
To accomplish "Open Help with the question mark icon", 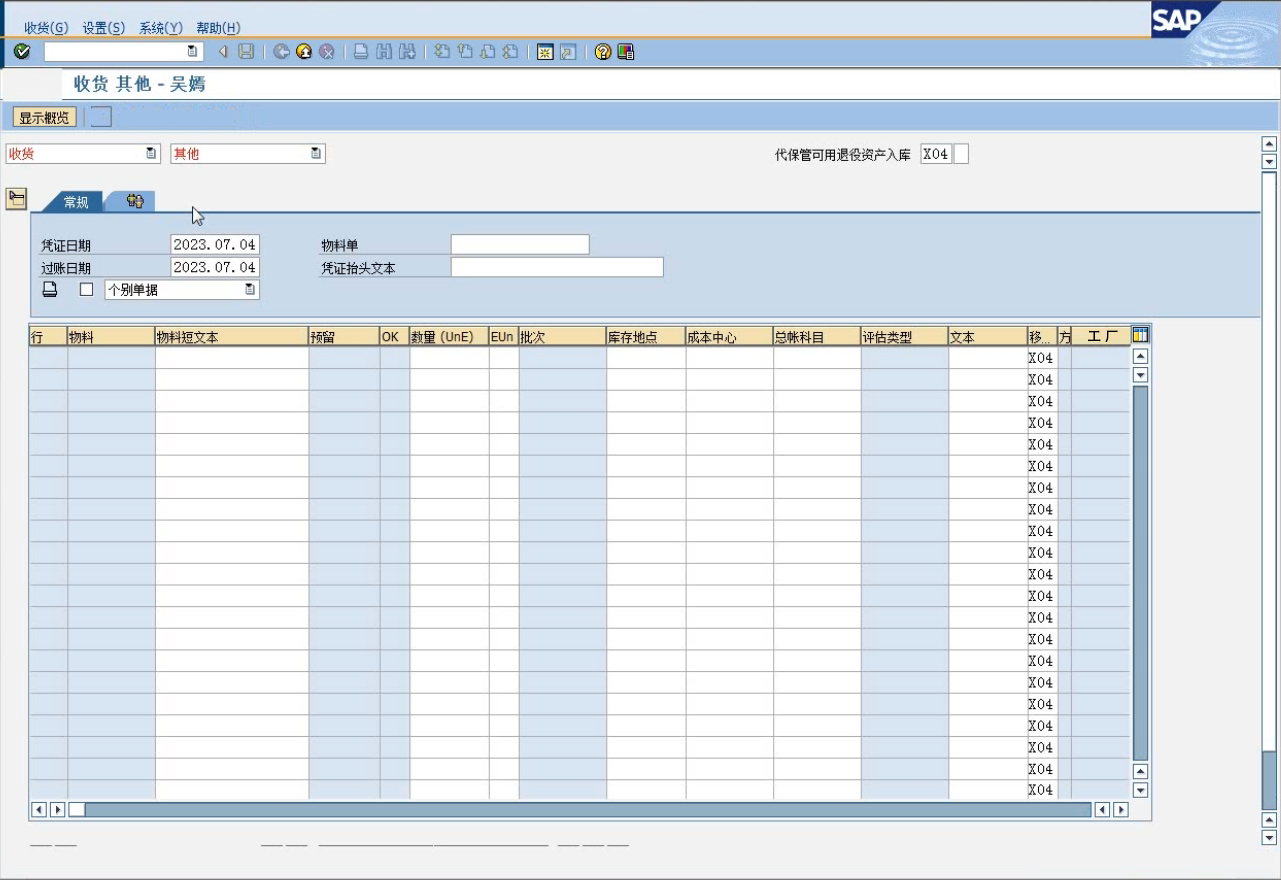I will [x=603, y=52].
